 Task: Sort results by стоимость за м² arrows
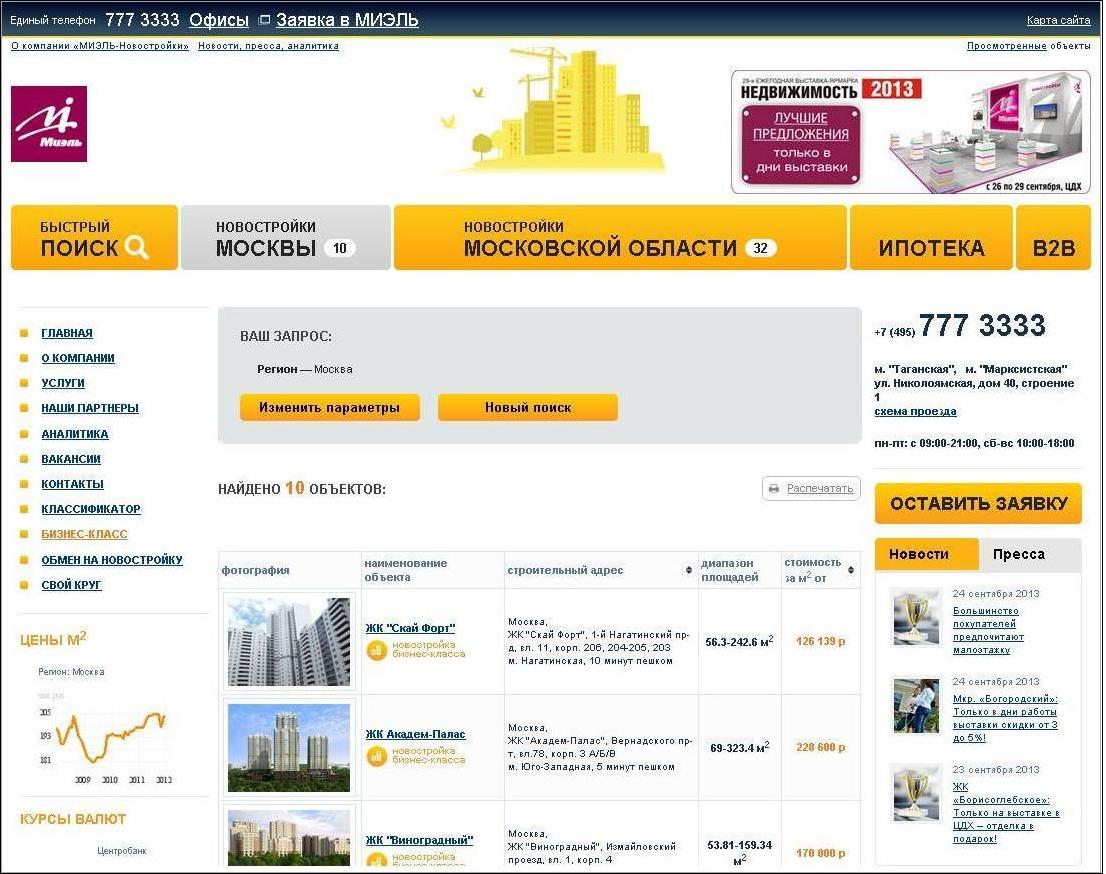point(851,570)
